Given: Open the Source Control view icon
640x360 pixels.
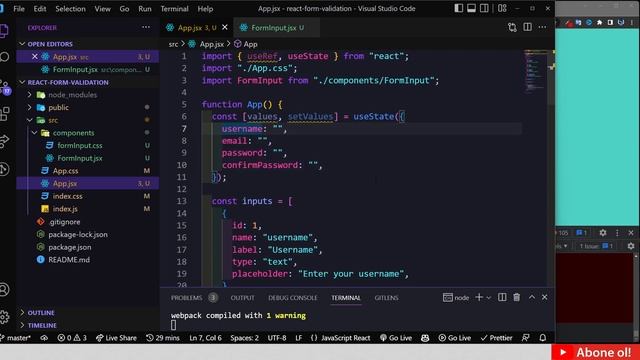Looking at the screenshot, I should point(4,87).
